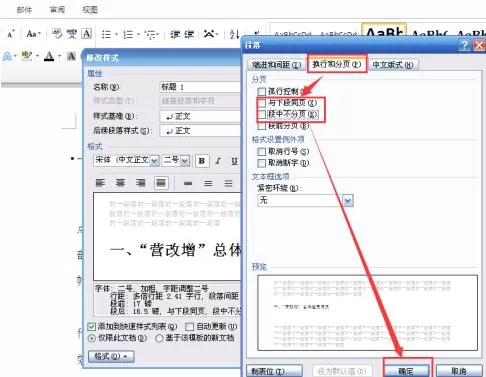The image size is (486, 377).
Task: Open the 视图 ribbon tab
Action: point(90,10)
